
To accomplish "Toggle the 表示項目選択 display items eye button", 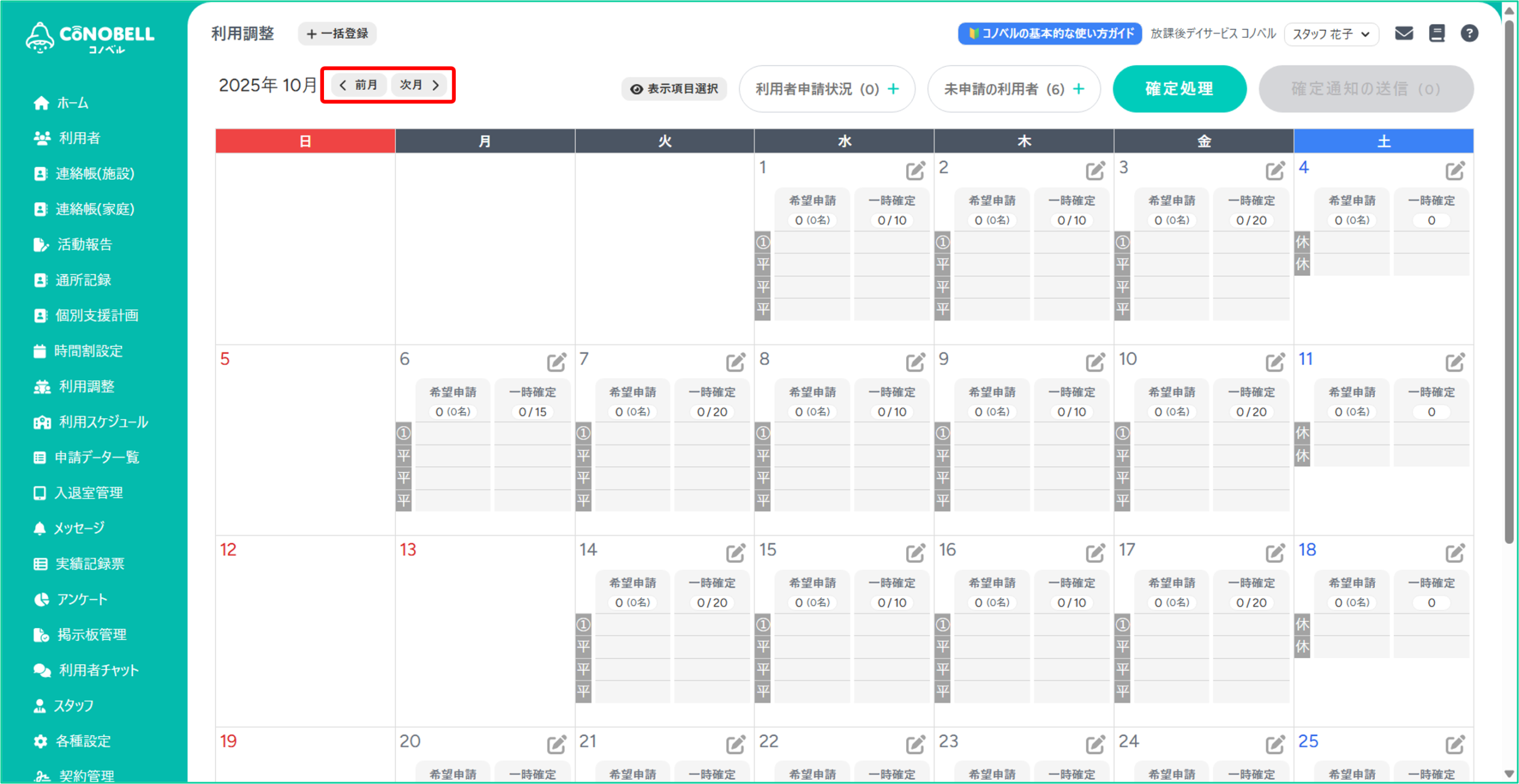I will pyautogui.click(x=674, y=89).
